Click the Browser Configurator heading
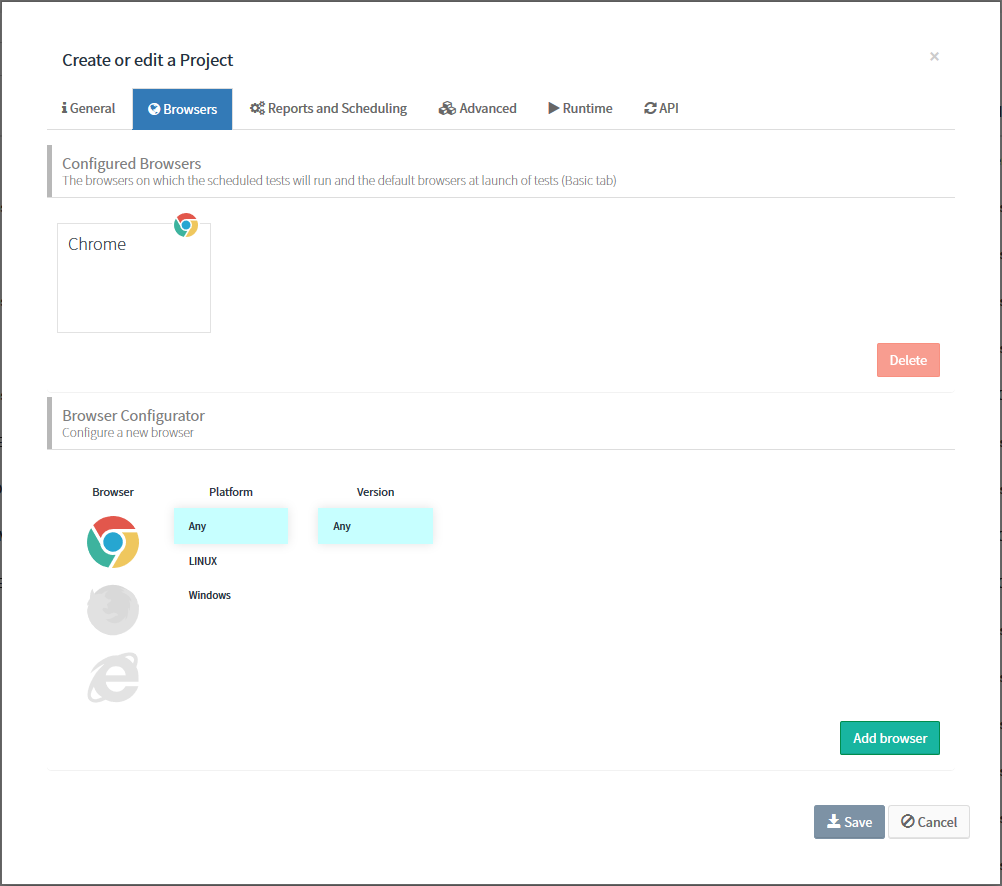The width and height of the screenshot is (1002, 886). [134, 416]
